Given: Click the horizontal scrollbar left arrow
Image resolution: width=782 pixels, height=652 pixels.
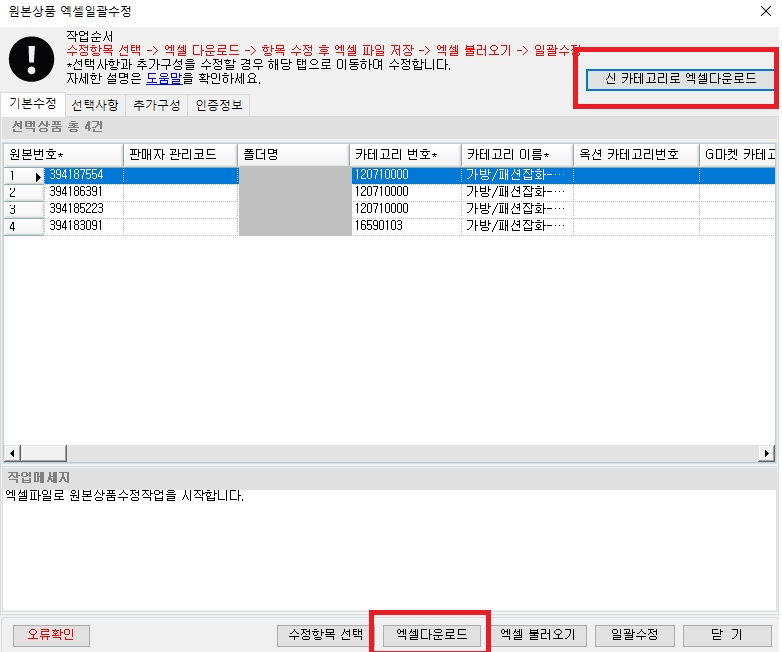Looking at the screenshot, I should [x=12, y=453].
